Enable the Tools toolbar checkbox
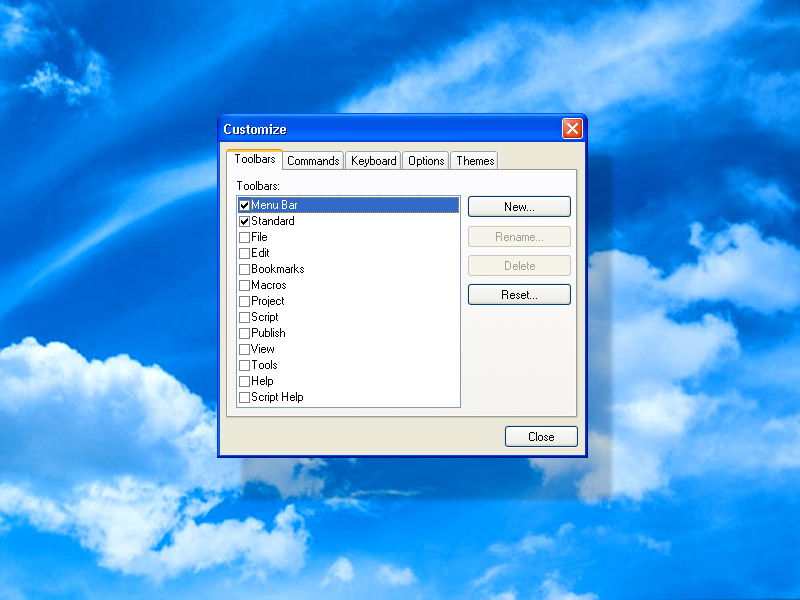This screenshot has width=800, height=600. (x=244, y=365)
